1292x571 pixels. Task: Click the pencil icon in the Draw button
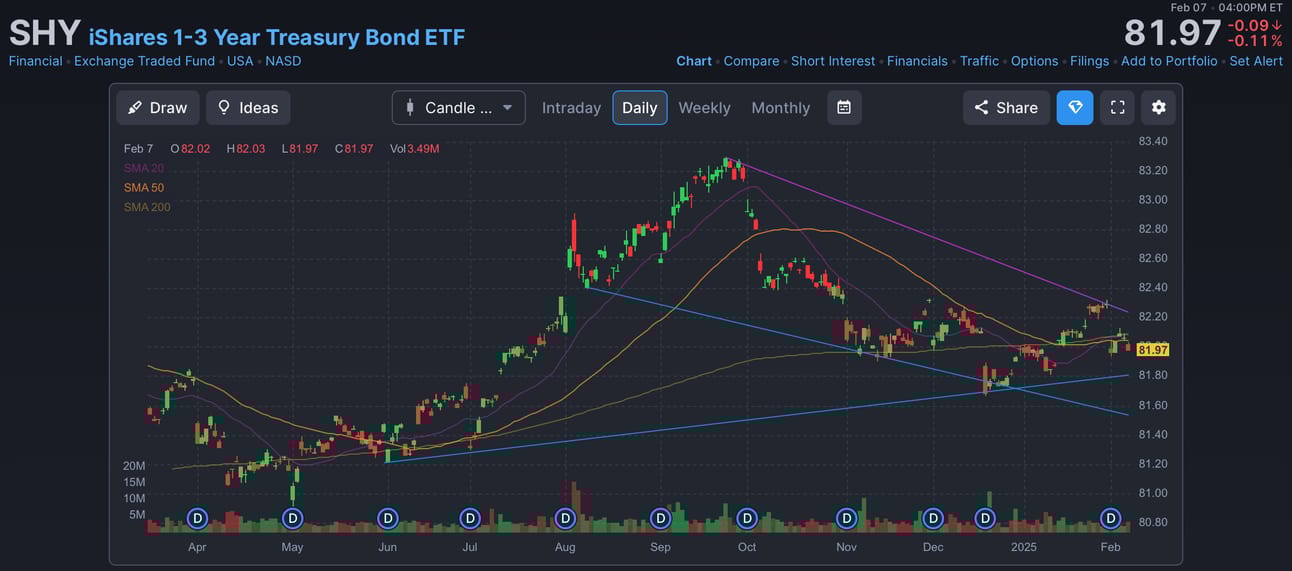coord(135,108)
